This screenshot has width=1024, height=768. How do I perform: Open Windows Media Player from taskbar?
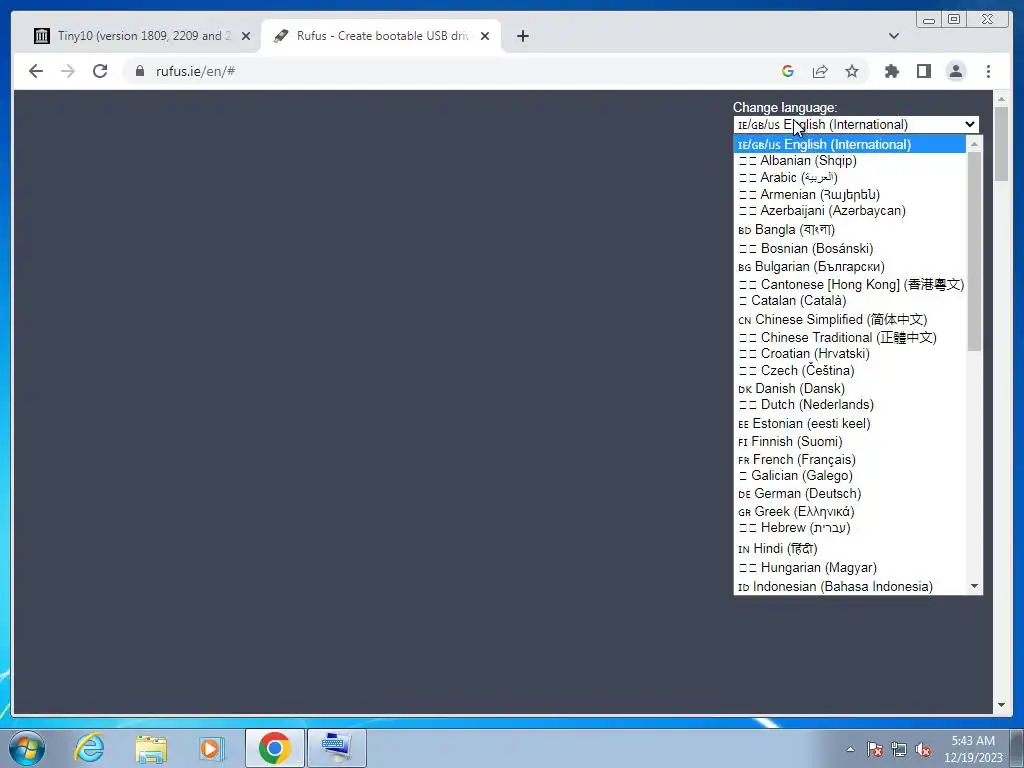coord(211,748)
